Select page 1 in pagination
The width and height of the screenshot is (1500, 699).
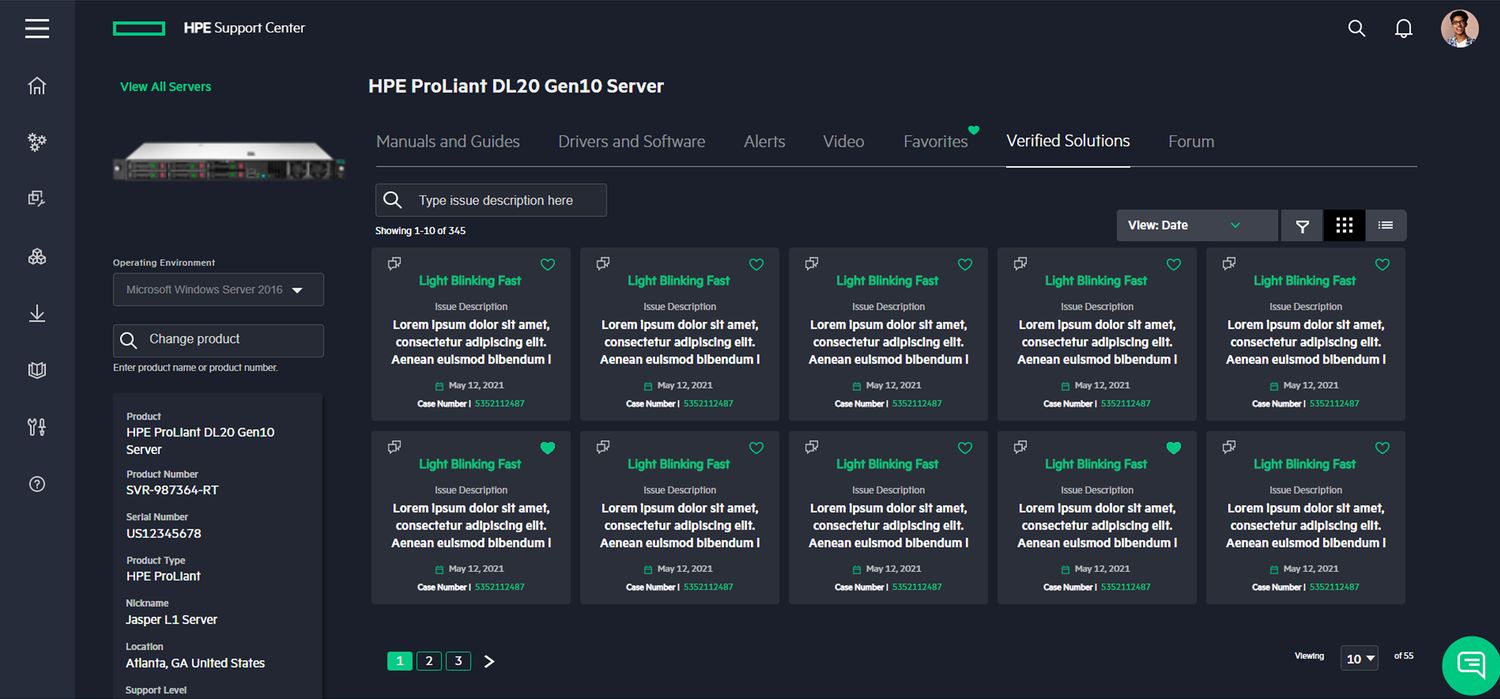coord(399,661)
